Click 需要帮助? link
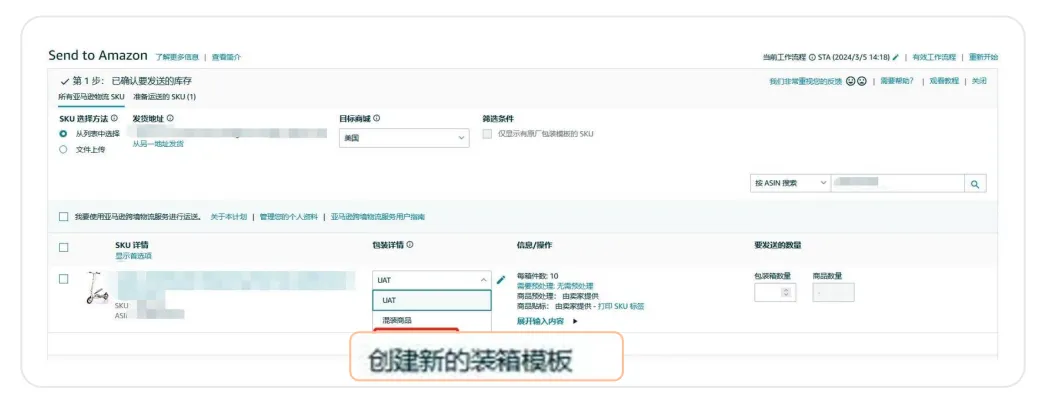The height and width of the screenshot is (405, 1038). point(897,81)
